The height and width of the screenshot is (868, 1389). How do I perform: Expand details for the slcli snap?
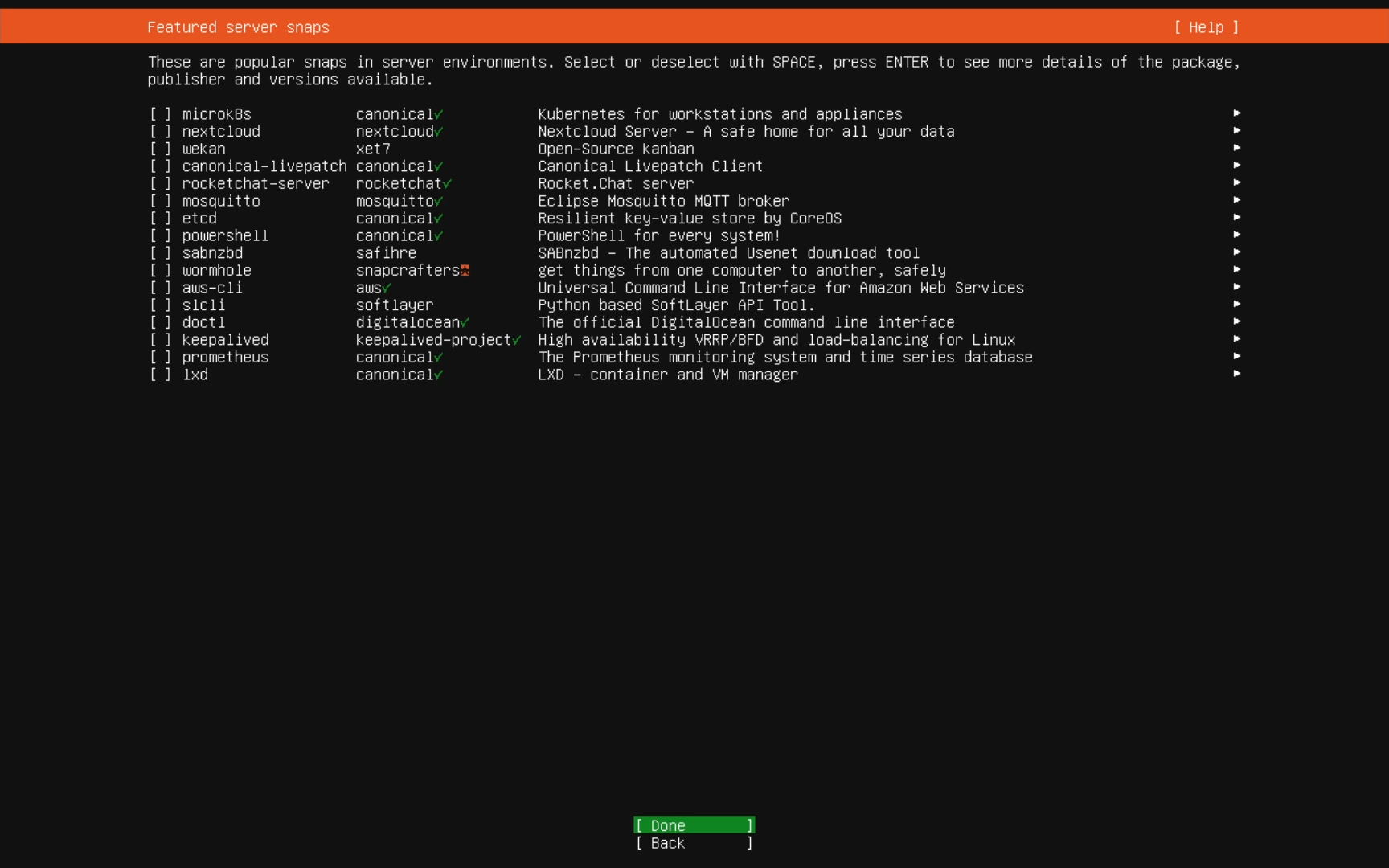coord(1237,304)
